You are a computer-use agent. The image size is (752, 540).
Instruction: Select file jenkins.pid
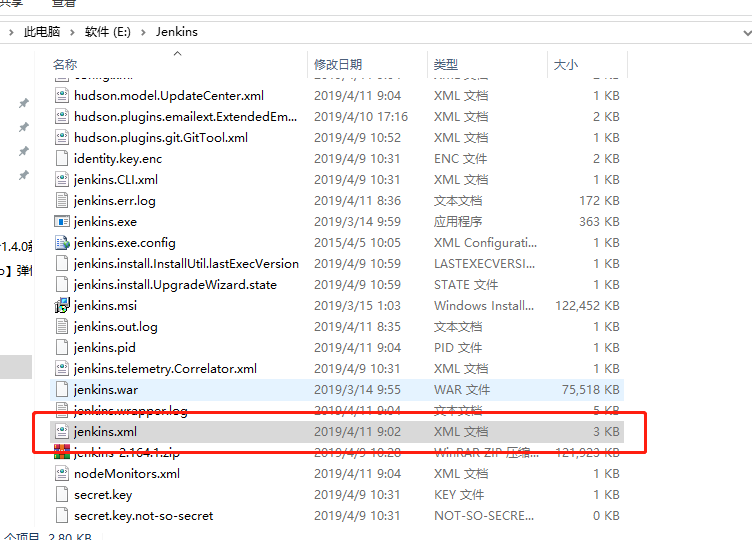pyautogui.click(x=105, y=348)
